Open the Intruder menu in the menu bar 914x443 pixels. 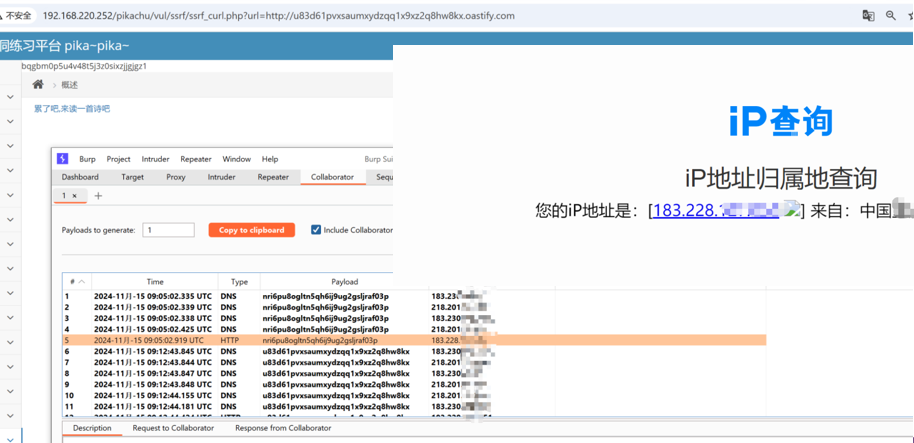coord(155,159)
